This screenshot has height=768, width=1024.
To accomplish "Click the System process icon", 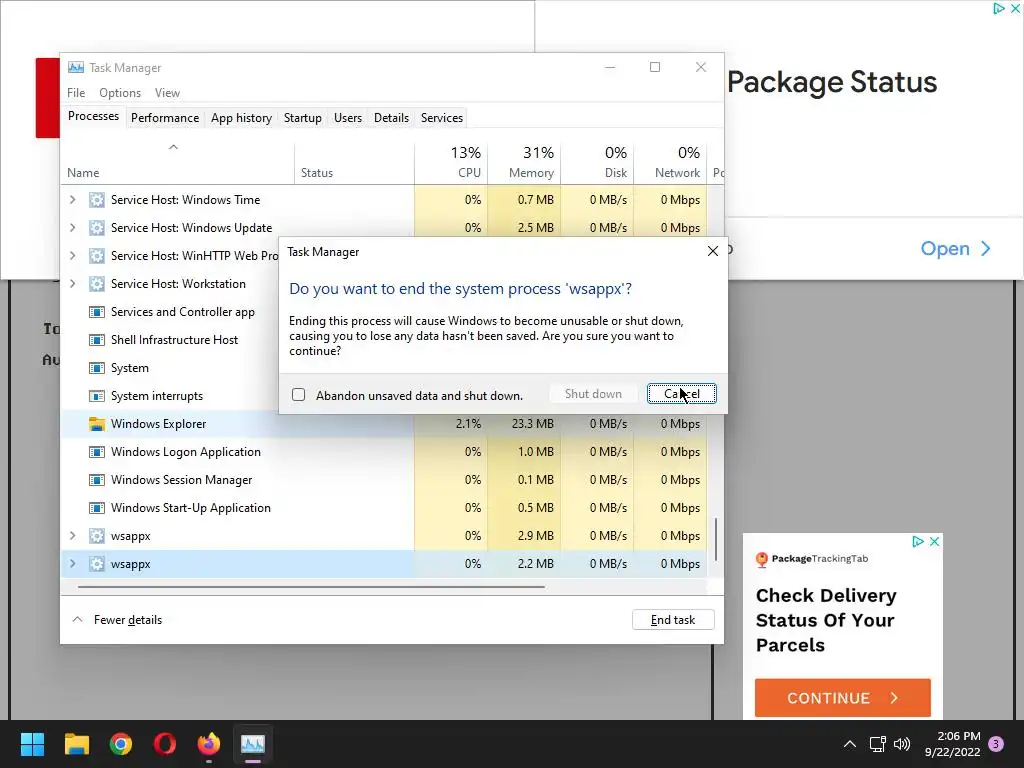I will point(97,368).
